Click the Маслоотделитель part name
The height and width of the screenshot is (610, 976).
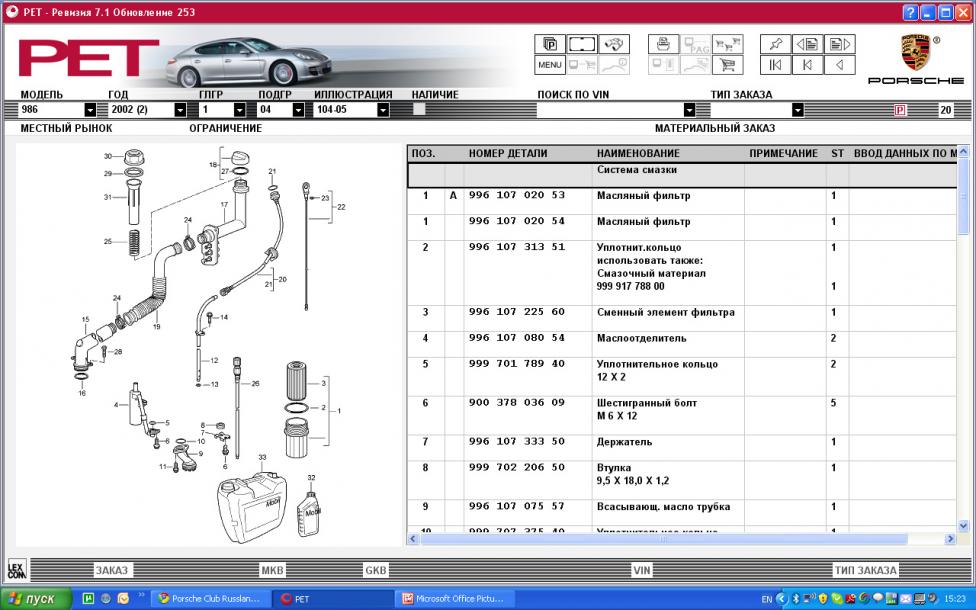pos(641,338)
